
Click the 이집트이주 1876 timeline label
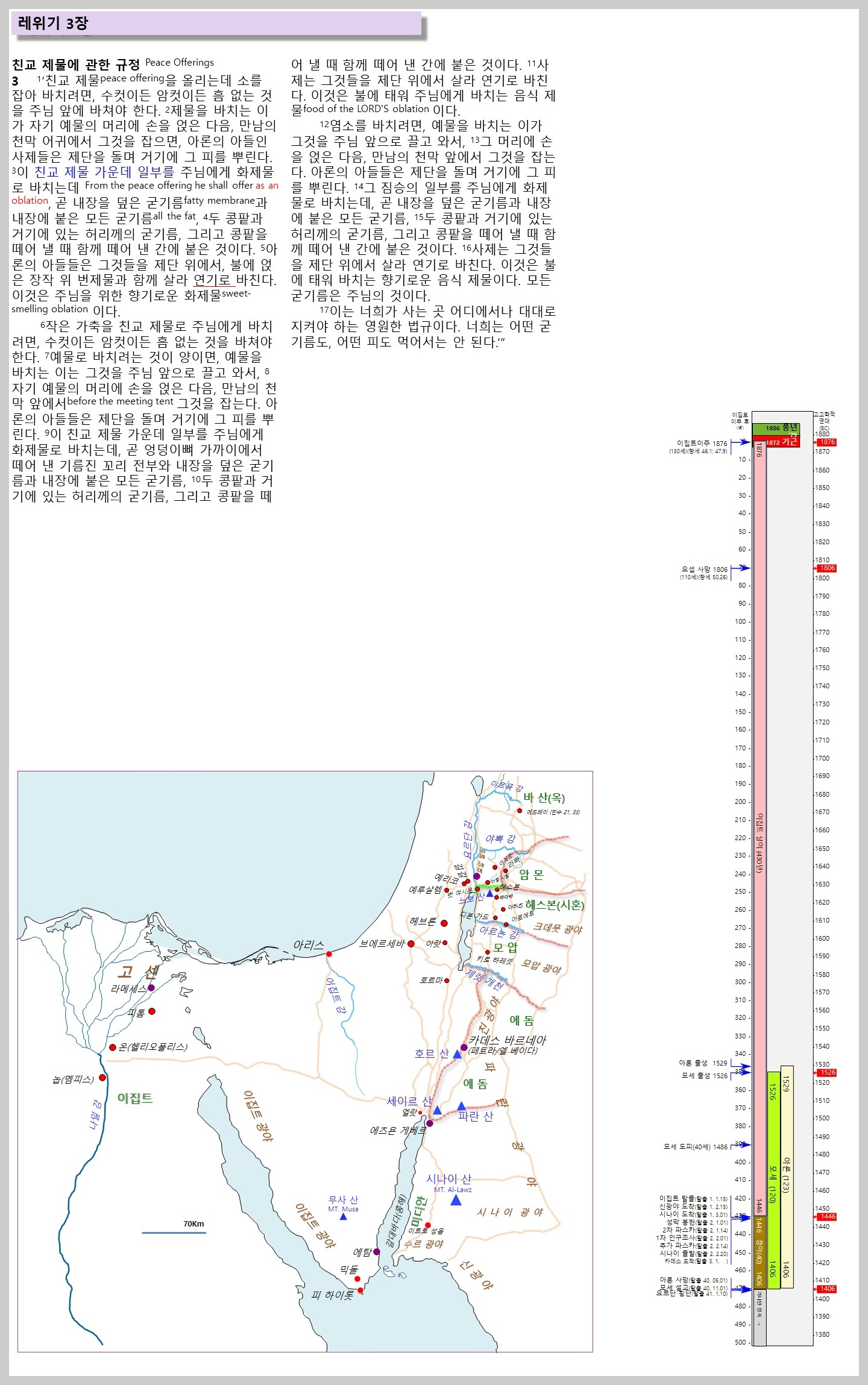702,444
